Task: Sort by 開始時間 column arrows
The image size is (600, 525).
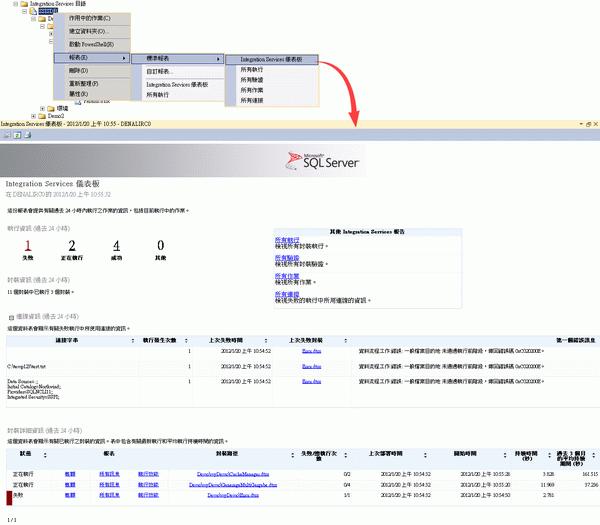Action: click(505, 455)
